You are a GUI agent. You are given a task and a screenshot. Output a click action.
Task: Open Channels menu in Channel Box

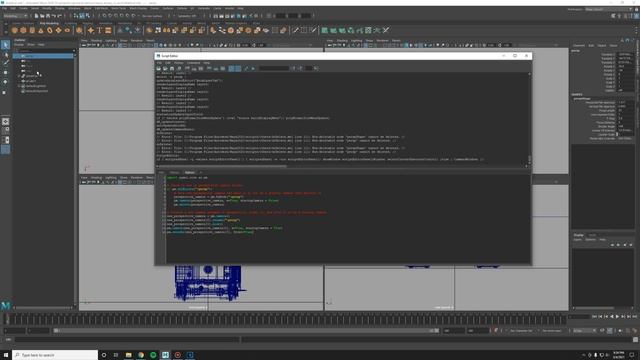(x=579, y=46)
